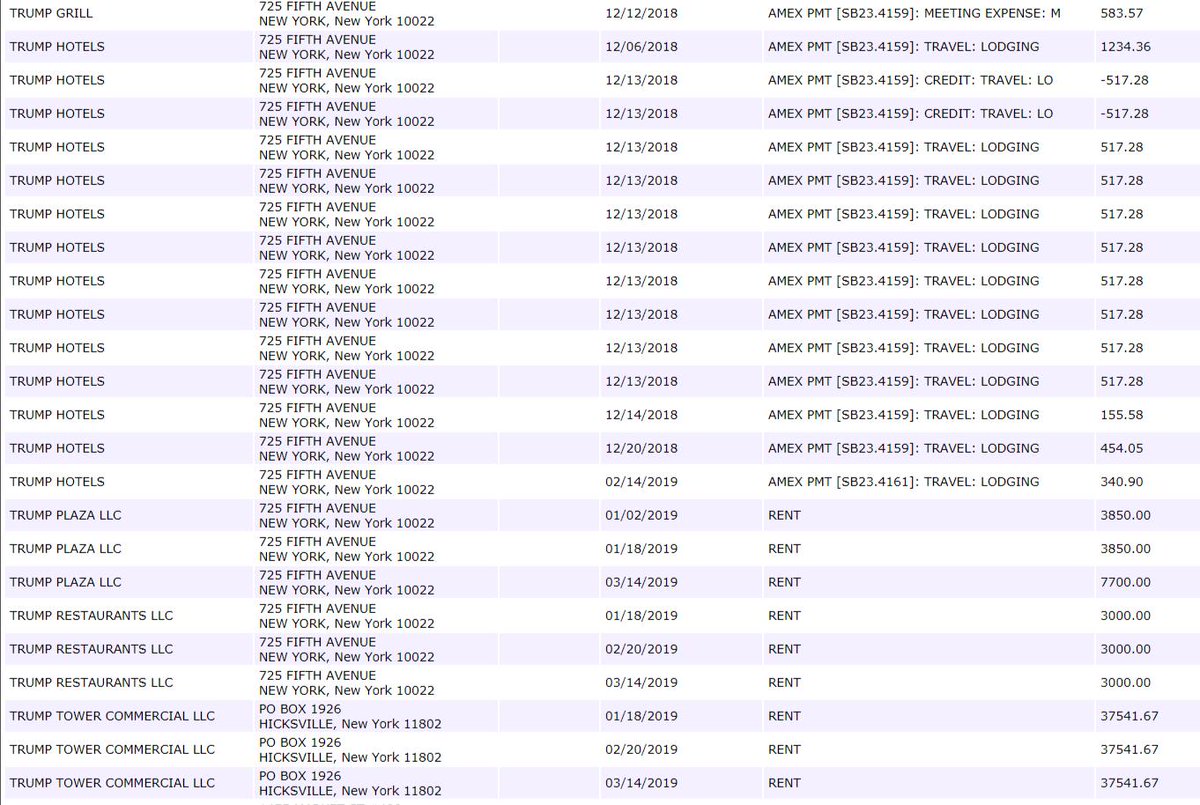Select the address in the 340.90 row

pos(346,482)
